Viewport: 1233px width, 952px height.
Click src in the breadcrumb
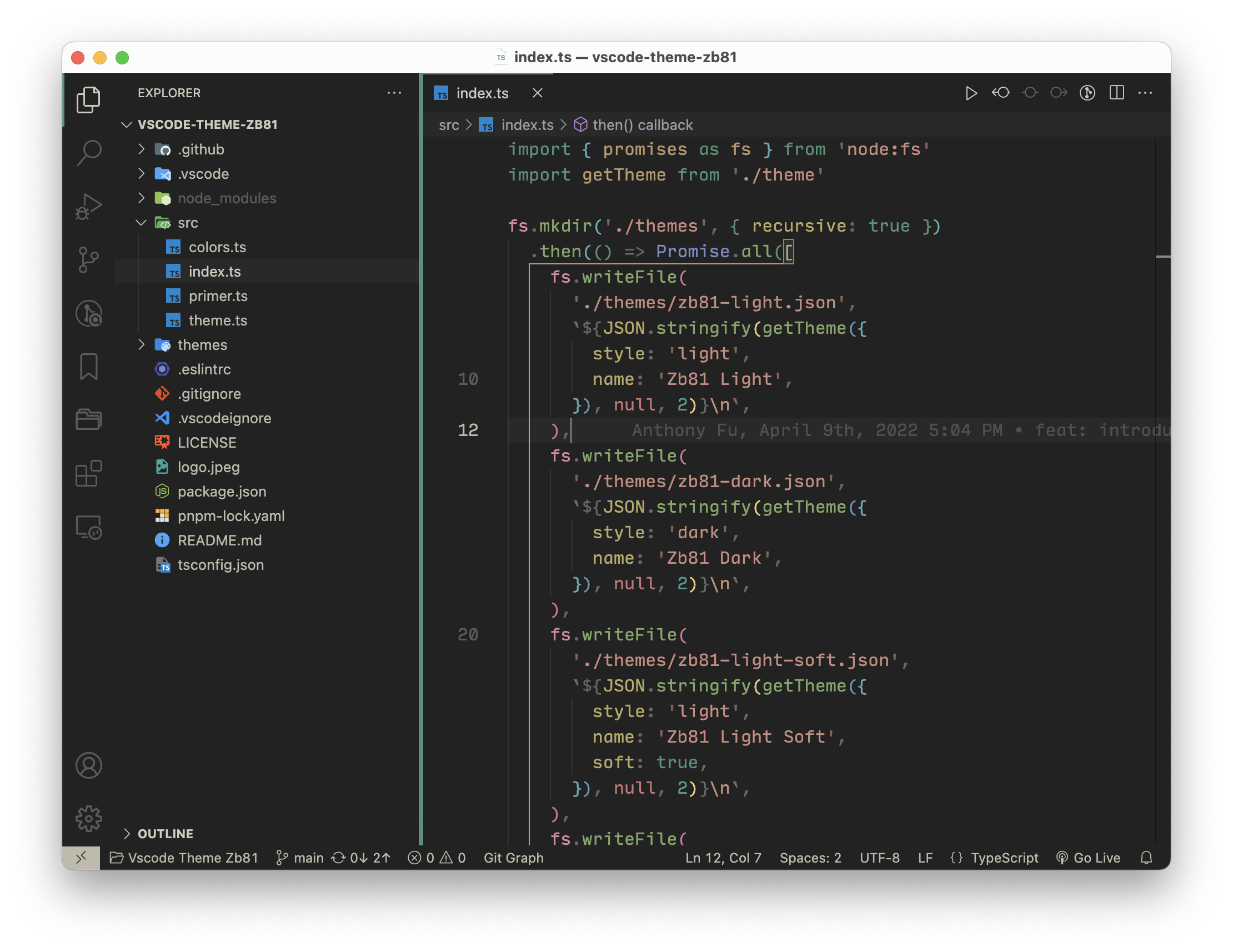pyautogui.click(x=449, y=126)
